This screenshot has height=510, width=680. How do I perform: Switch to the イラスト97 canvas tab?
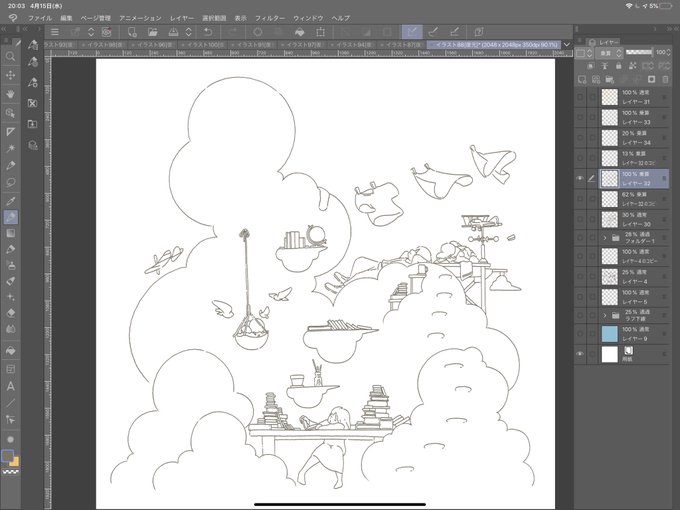pyautogui.click(x=301, y=45)
